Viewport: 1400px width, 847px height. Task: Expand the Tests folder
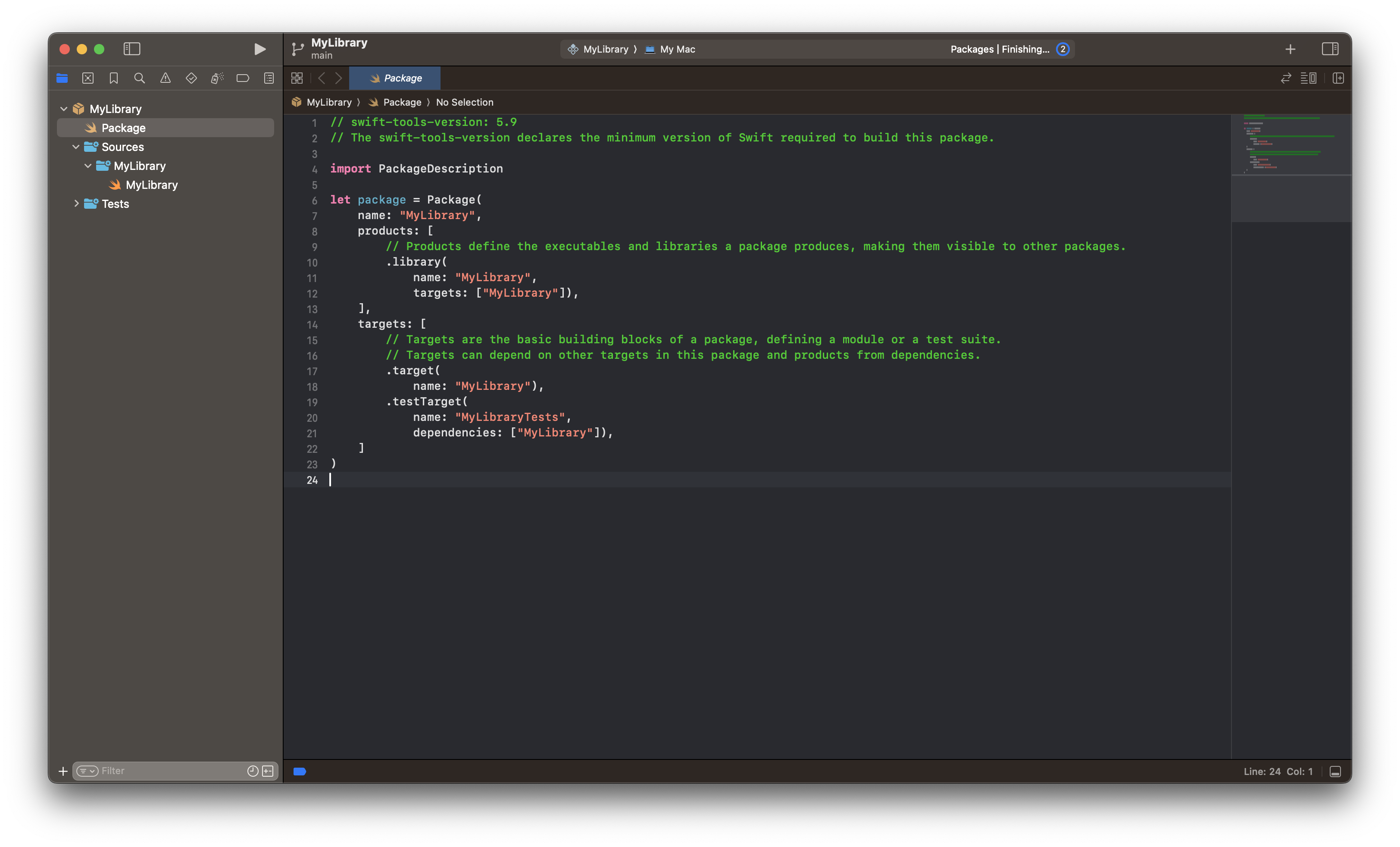coord(76,204)
